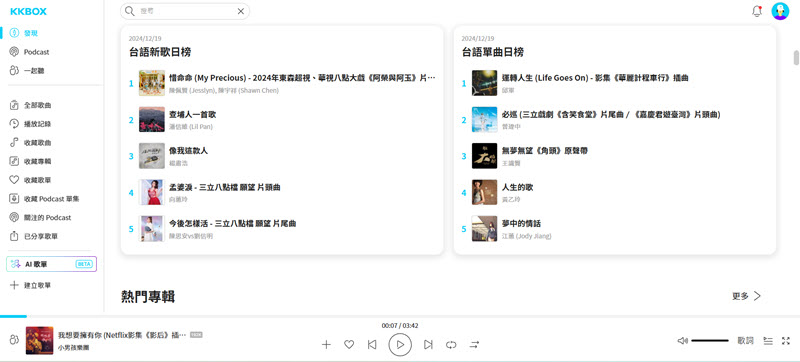
Task: Clear the search box with X
Action: [241, 11]
